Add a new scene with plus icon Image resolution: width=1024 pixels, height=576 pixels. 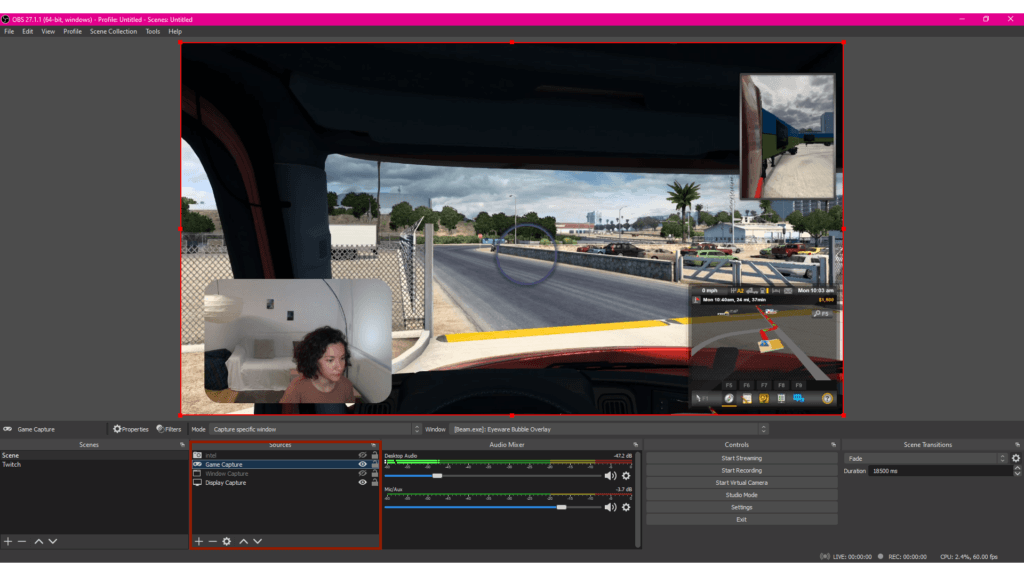pos(8,541)
